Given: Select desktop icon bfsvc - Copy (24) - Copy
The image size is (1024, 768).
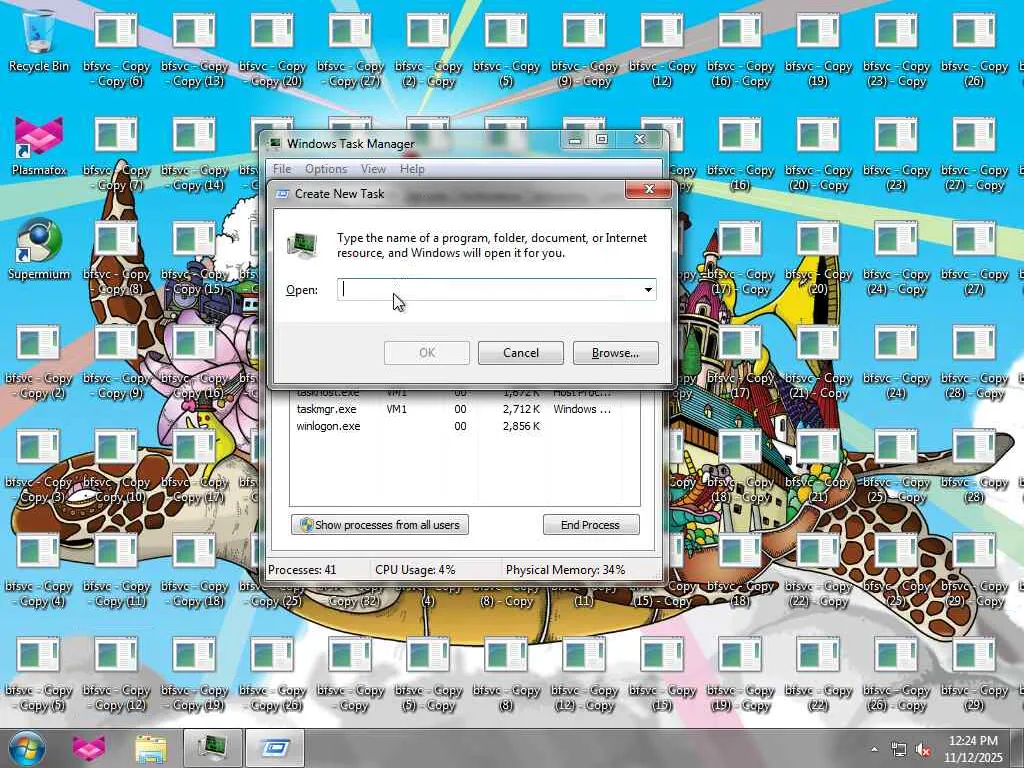Looking at the screenshot, I should coord(896,258).
